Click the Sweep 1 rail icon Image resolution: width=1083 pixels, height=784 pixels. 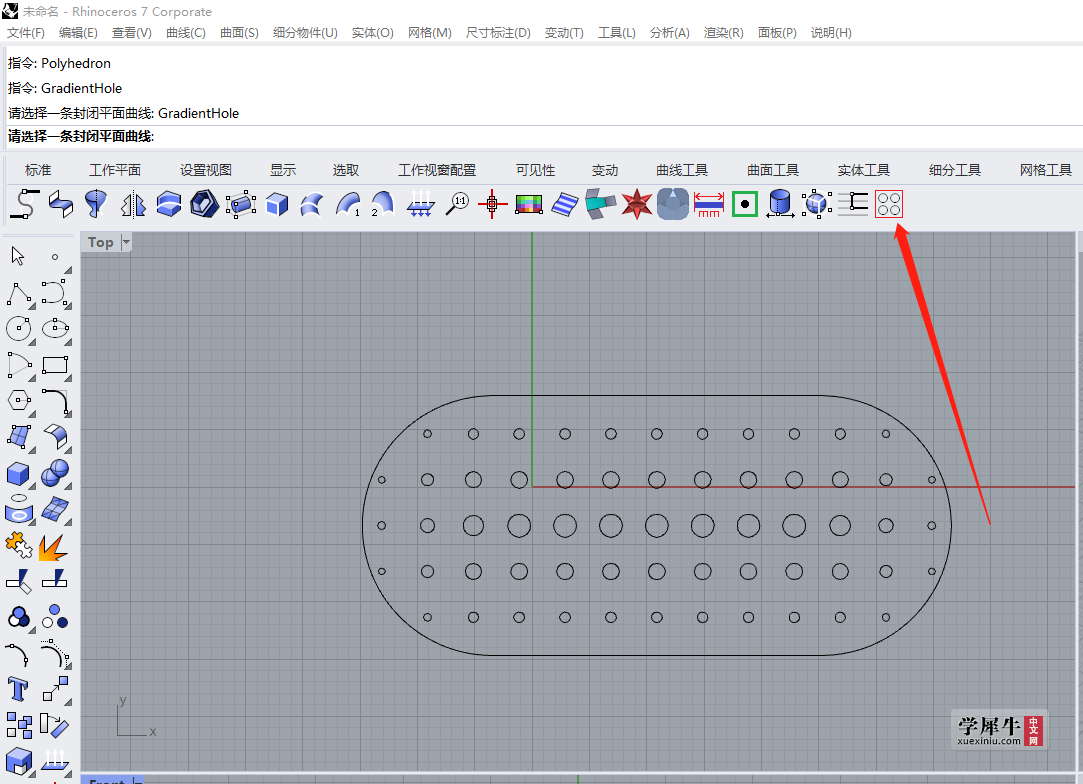348,204
